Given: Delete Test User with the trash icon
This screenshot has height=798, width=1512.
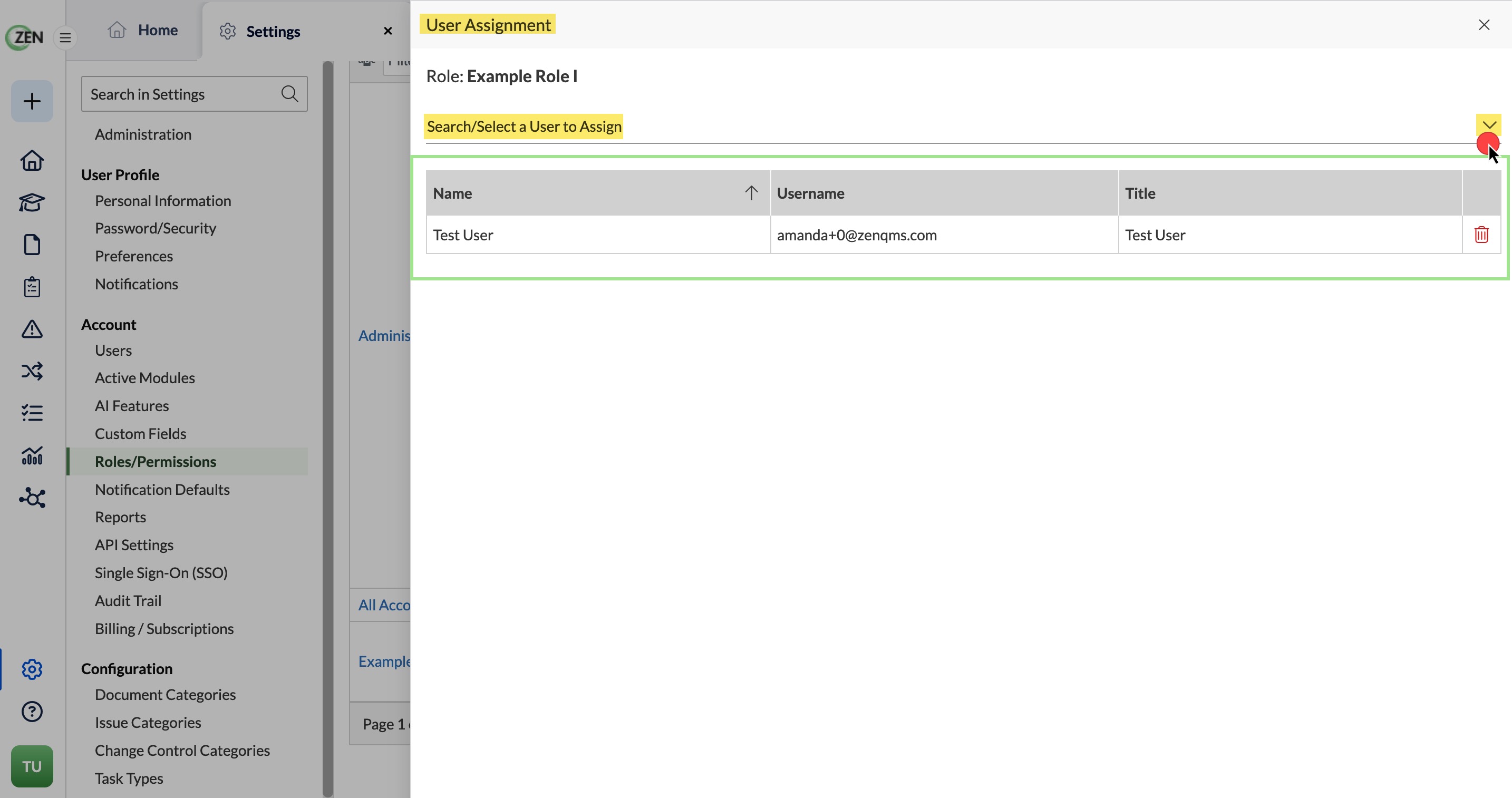Looking at the screenshot, I should coord(1481,235).
